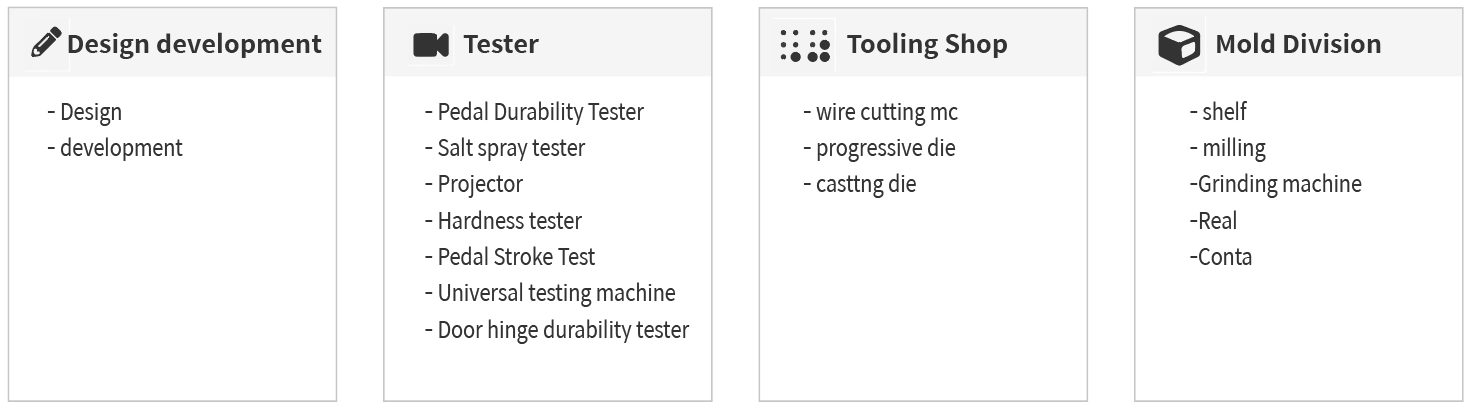Select the Tooling Shop heading

coord(927,45)
